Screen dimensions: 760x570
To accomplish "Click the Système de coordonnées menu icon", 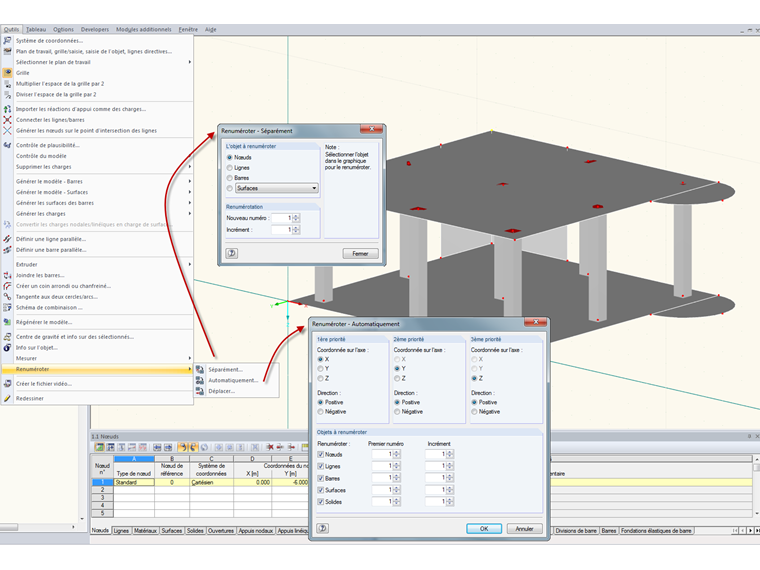I will coord(7,41).
